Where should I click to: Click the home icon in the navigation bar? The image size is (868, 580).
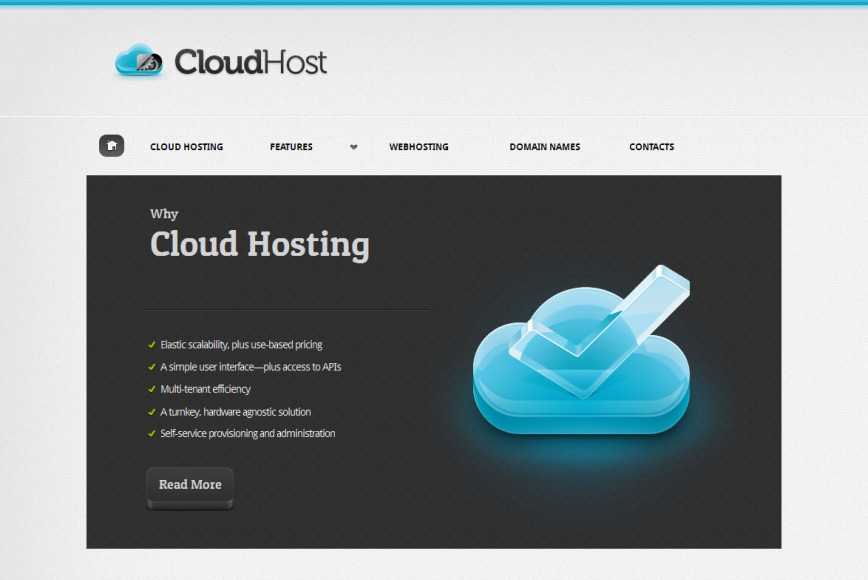[111, 145]
